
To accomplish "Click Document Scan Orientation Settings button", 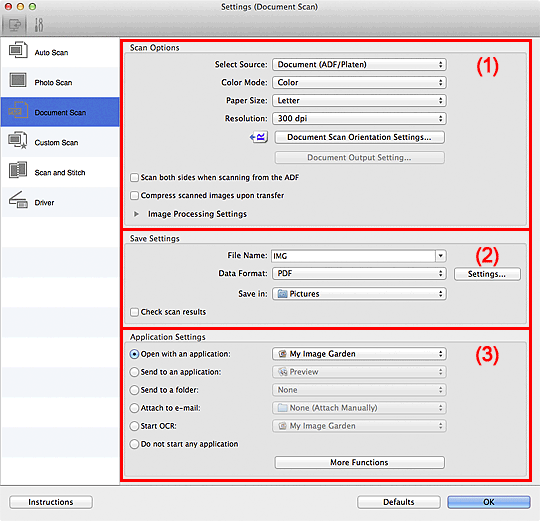I will (359, 137).
